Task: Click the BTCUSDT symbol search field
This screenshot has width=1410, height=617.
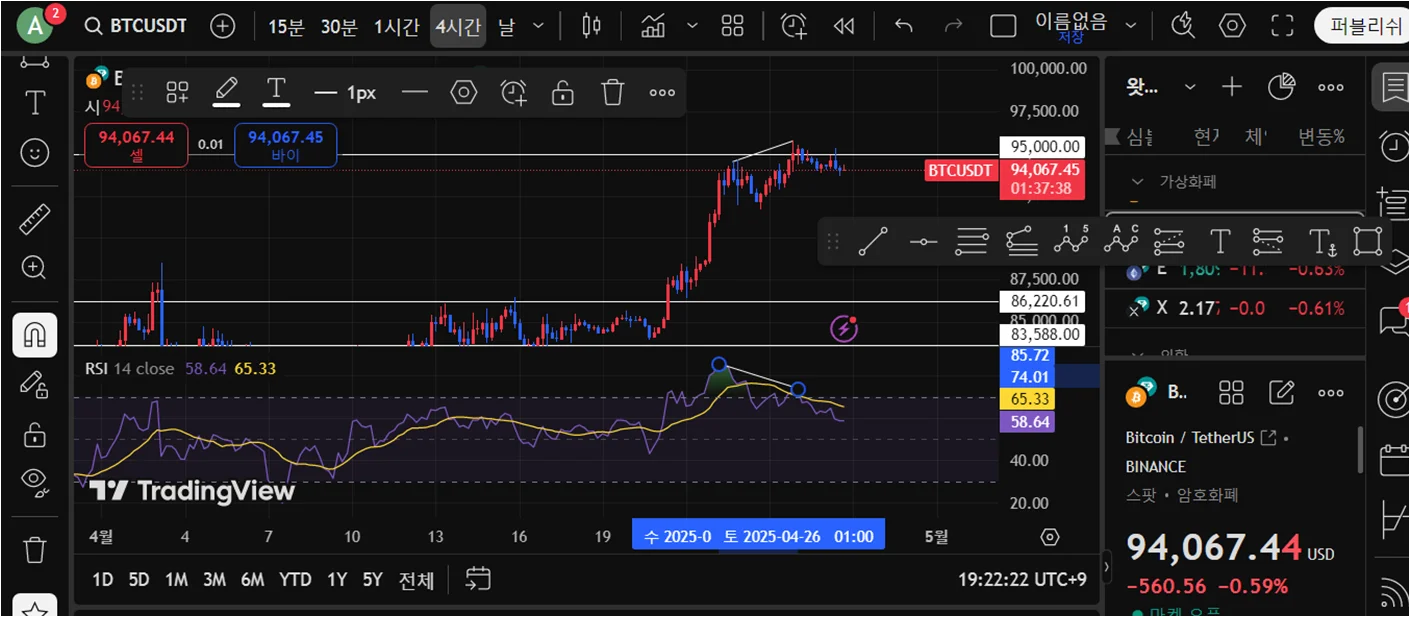Action: [x=137, y=26]
